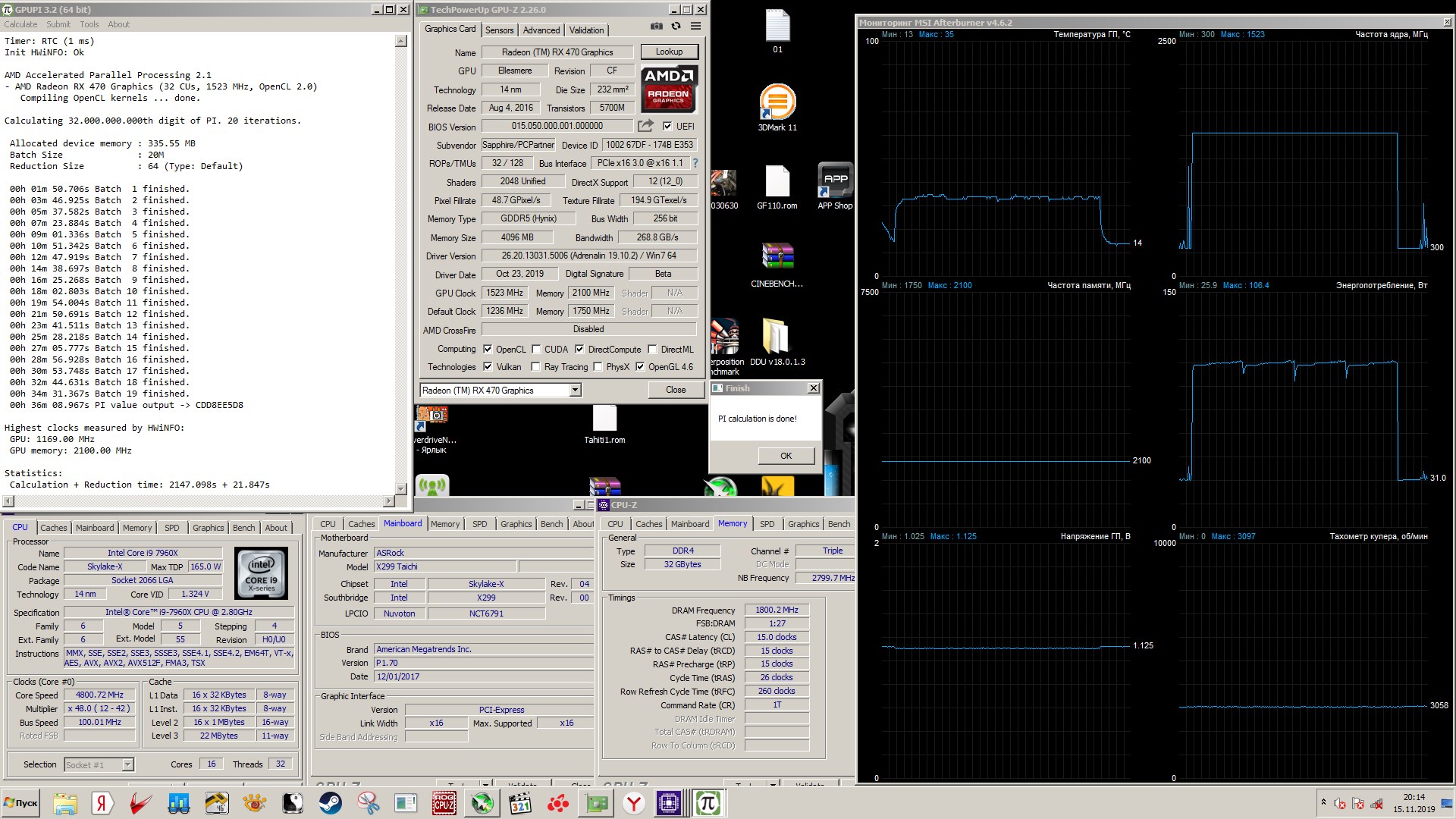Toggle the Vulkan checkbox

pos(488,367)
